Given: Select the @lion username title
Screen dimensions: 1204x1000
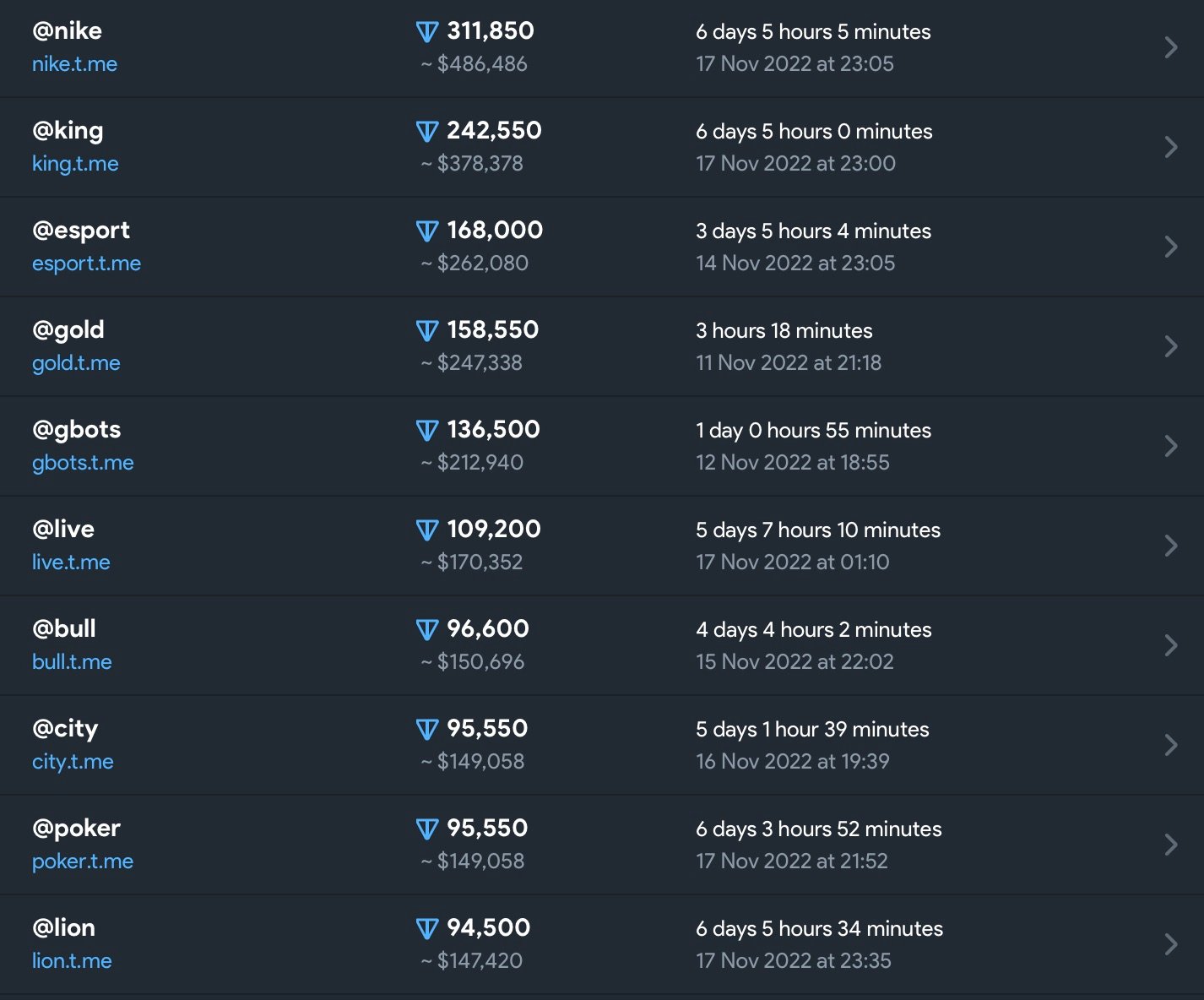Looking at the screenshot, I should coord(63,927).
